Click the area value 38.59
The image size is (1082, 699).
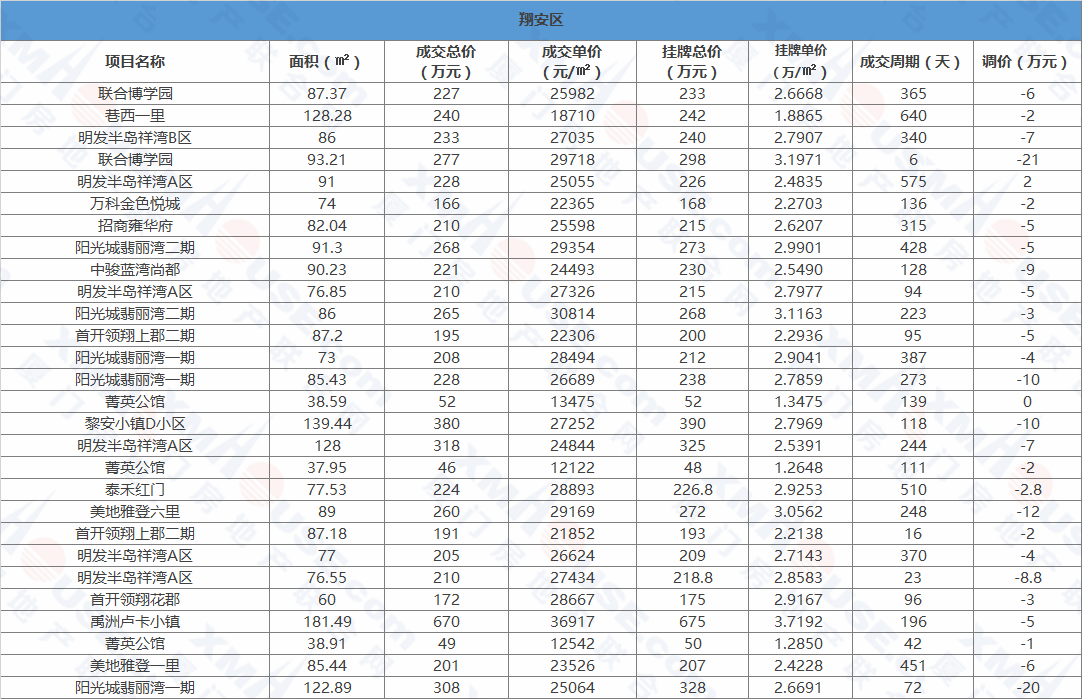326,402
